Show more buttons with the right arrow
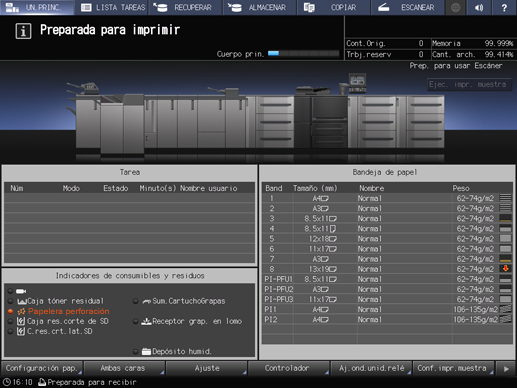517x388 pixels. click(x=506, y=368)
